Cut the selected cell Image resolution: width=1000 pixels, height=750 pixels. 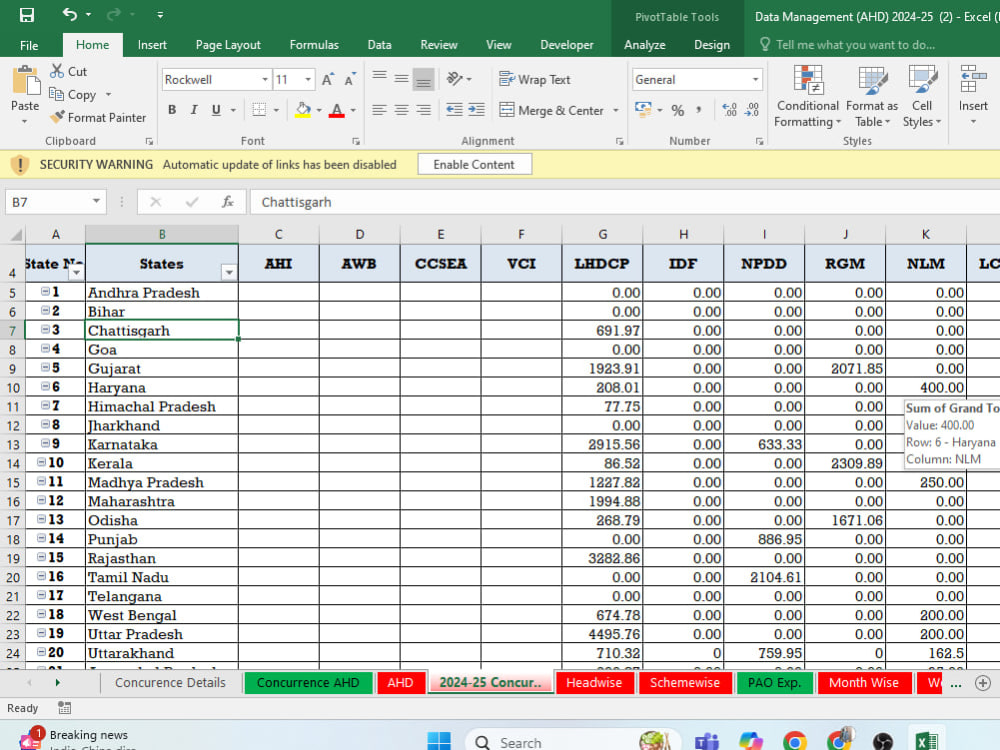coord(69,71)
